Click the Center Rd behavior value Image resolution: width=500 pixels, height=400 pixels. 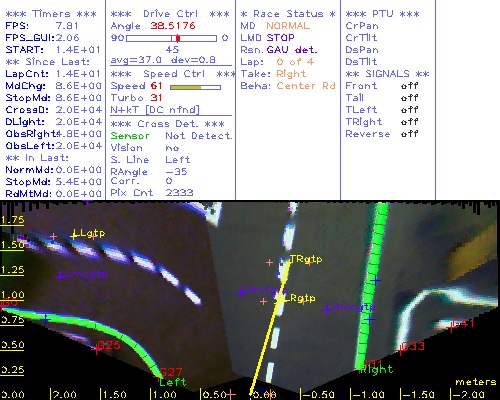coord(306,86)
